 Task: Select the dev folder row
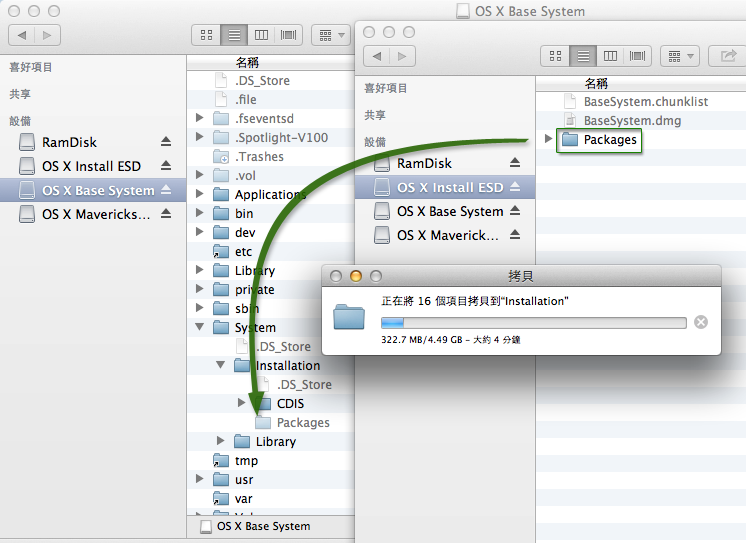click(x=271, y=232)
